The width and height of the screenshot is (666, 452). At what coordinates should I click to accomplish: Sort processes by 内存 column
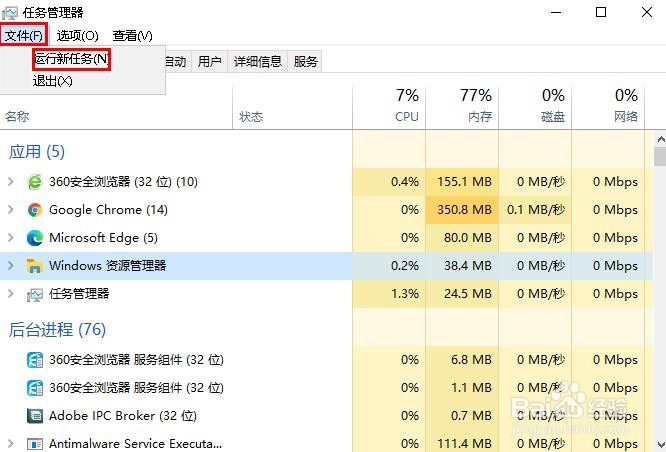tap(462, 108)
